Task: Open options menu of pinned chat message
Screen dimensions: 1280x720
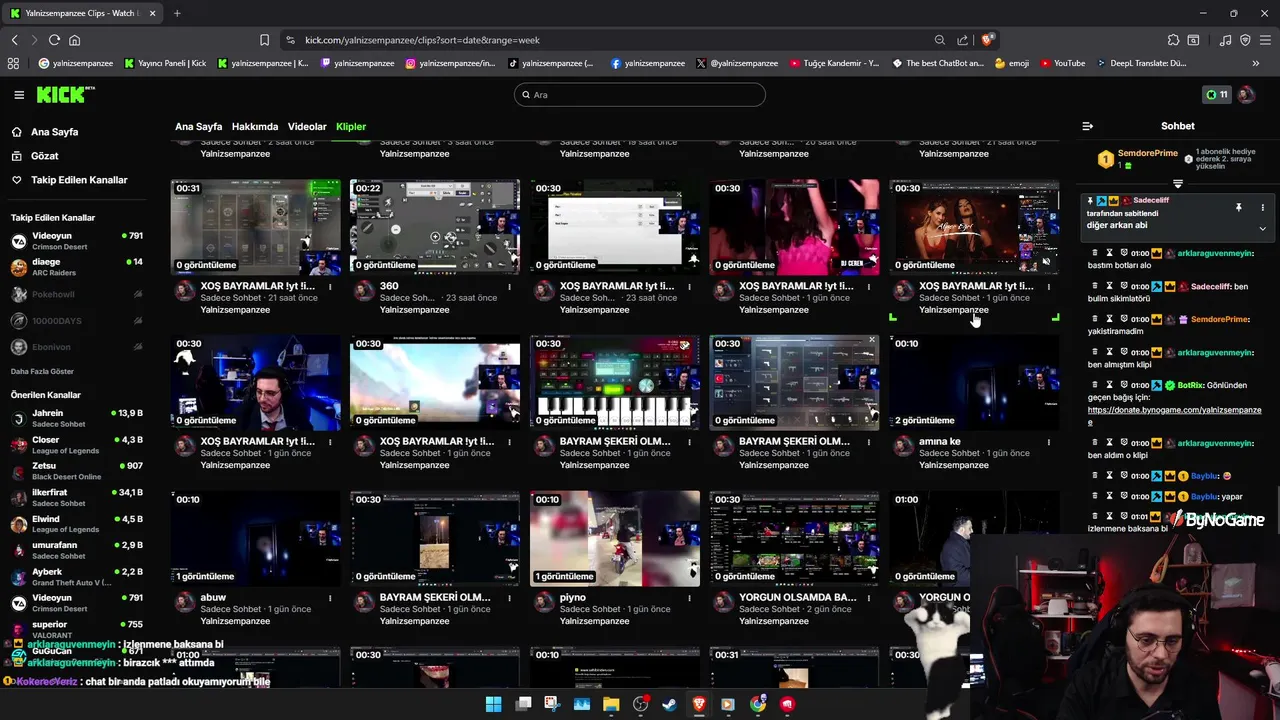Action: click(1262, 207)
